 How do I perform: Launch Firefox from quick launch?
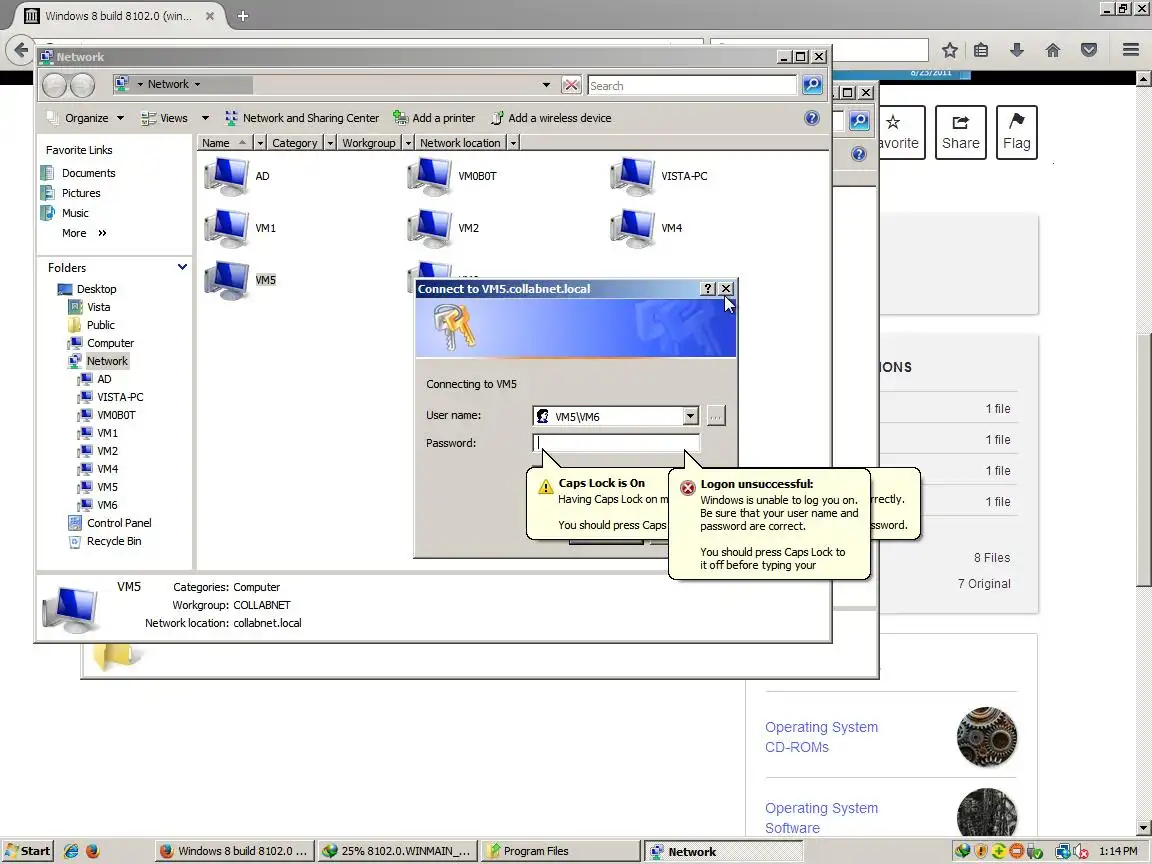point(93,851)
